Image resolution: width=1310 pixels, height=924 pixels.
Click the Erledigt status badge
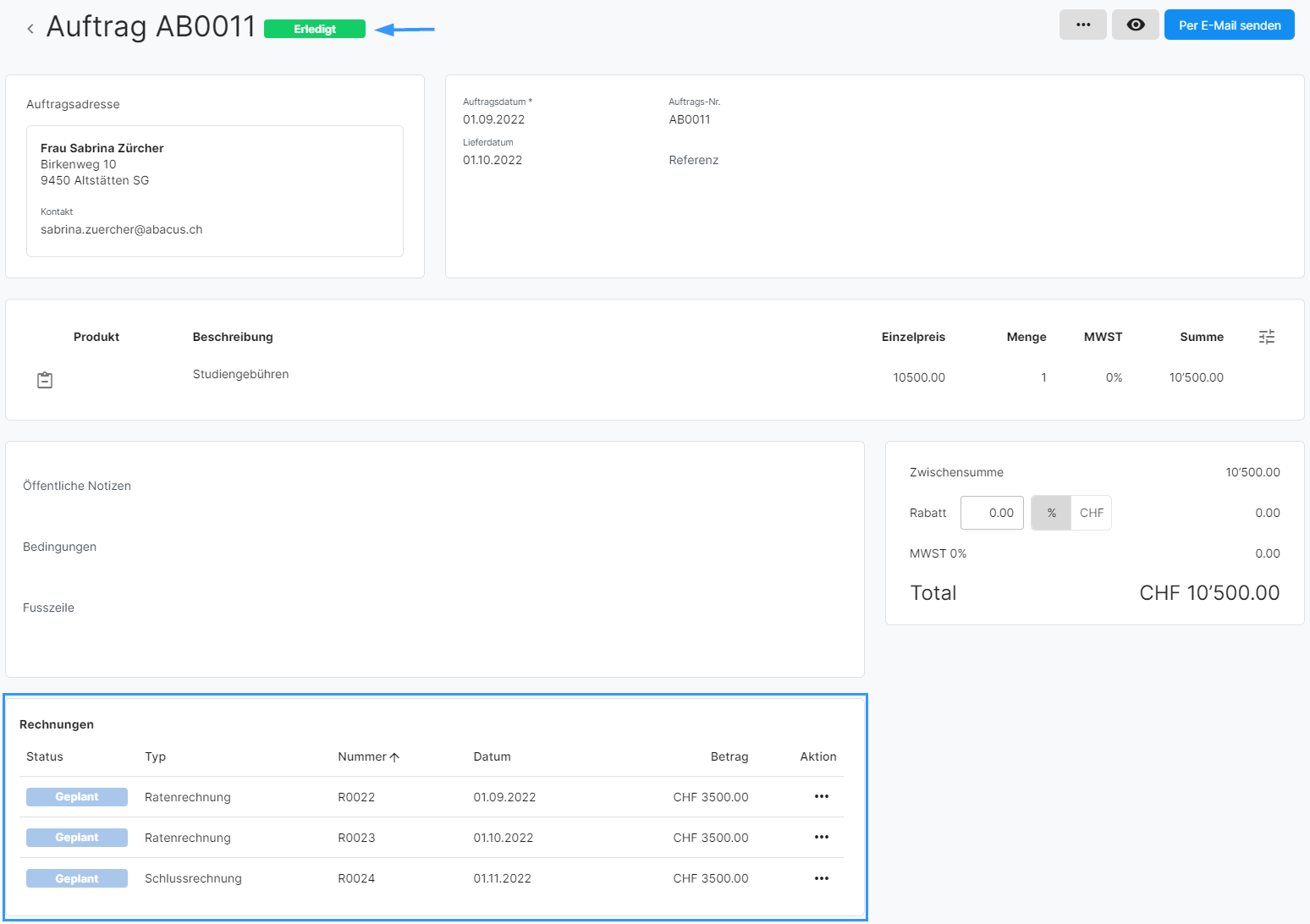click(314, 29)
